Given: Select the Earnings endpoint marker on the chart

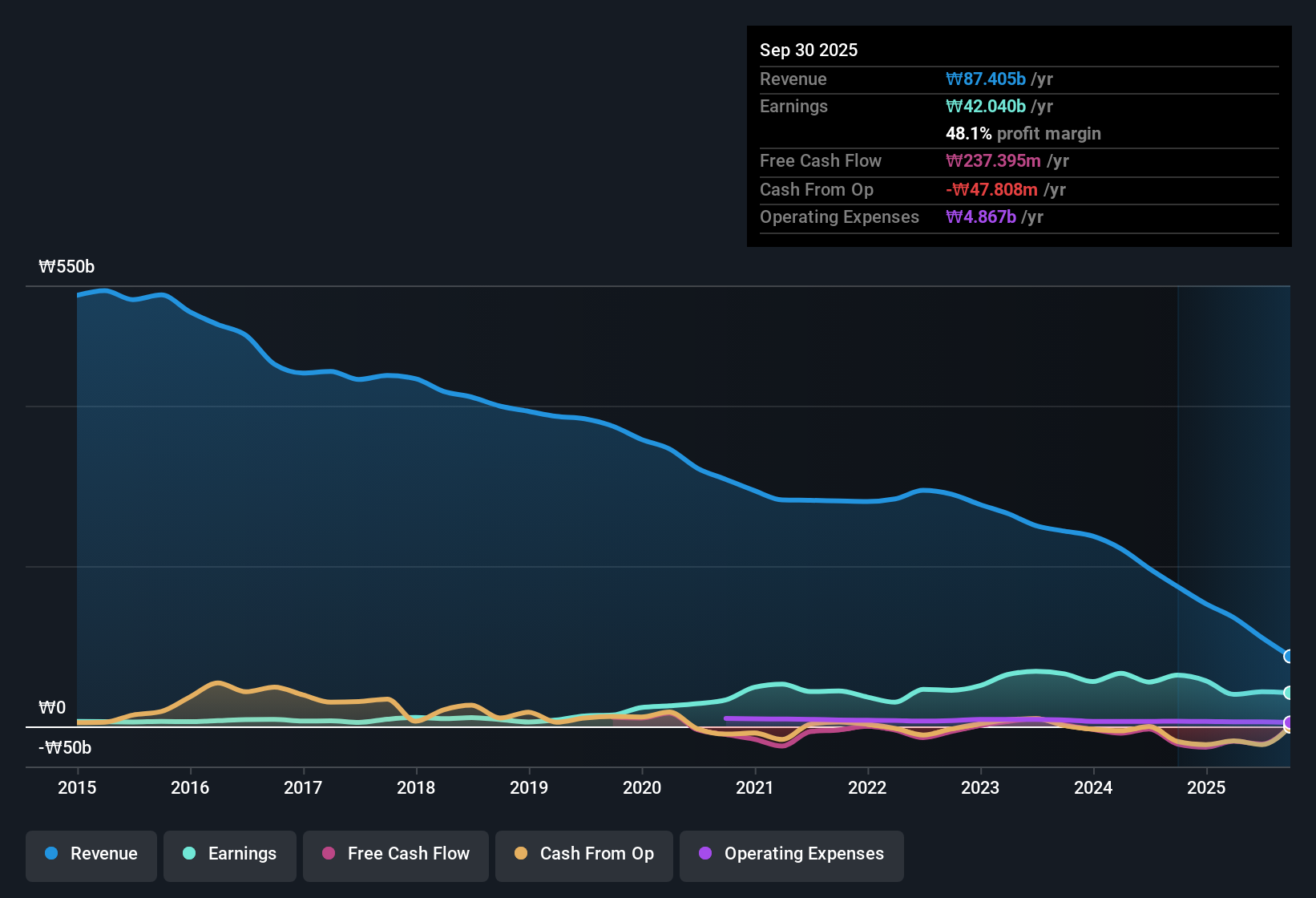Looking at the screenshot, I should pos(1289,693).
